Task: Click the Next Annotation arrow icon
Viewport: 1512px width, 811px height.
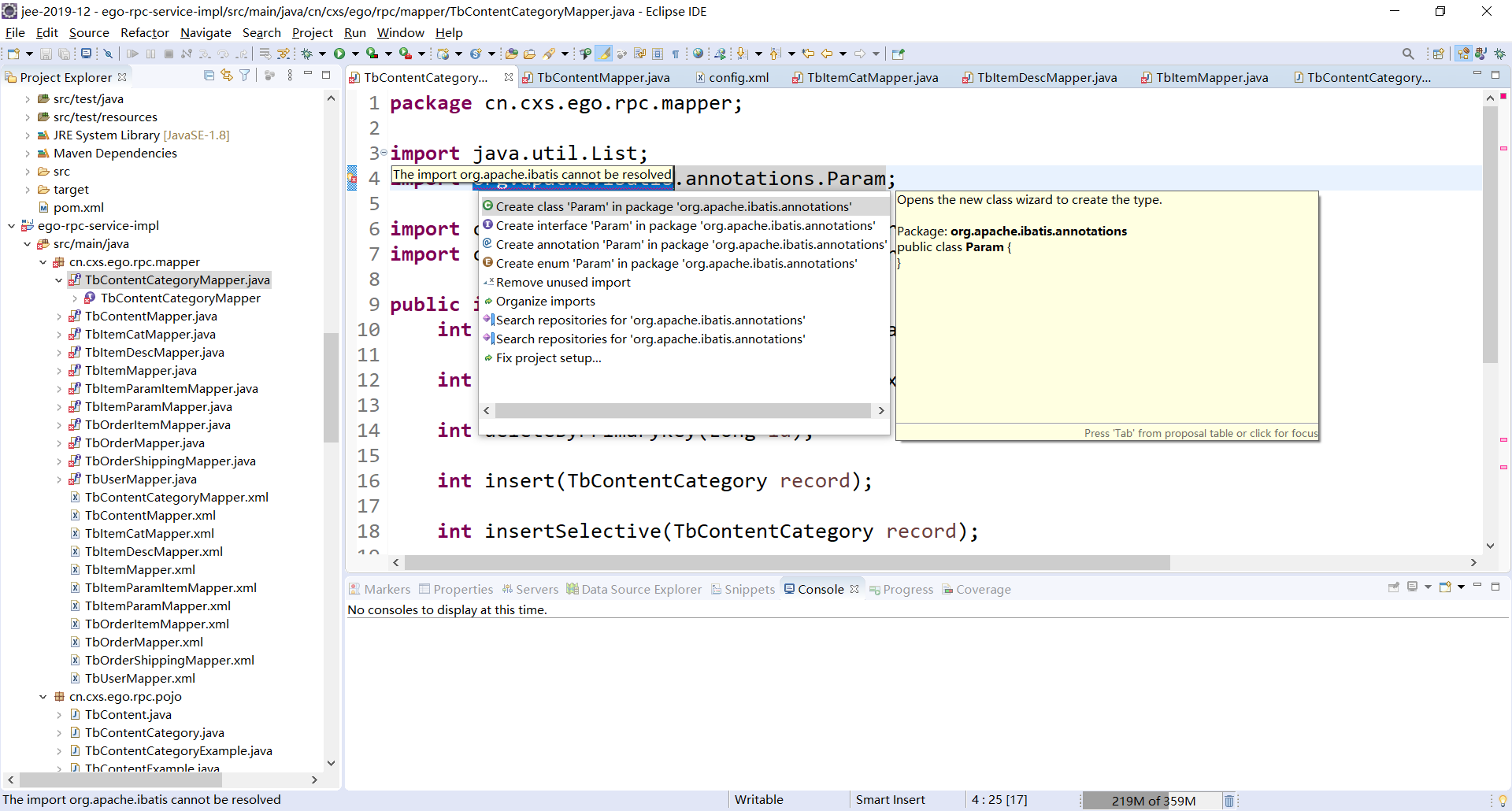Action: (741, 54)
